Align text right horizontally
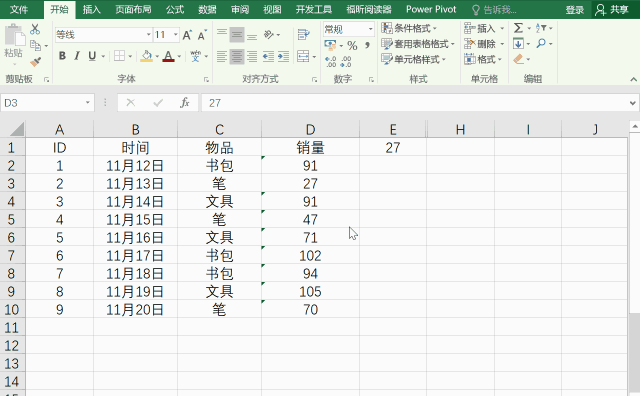 coord(252,56)
